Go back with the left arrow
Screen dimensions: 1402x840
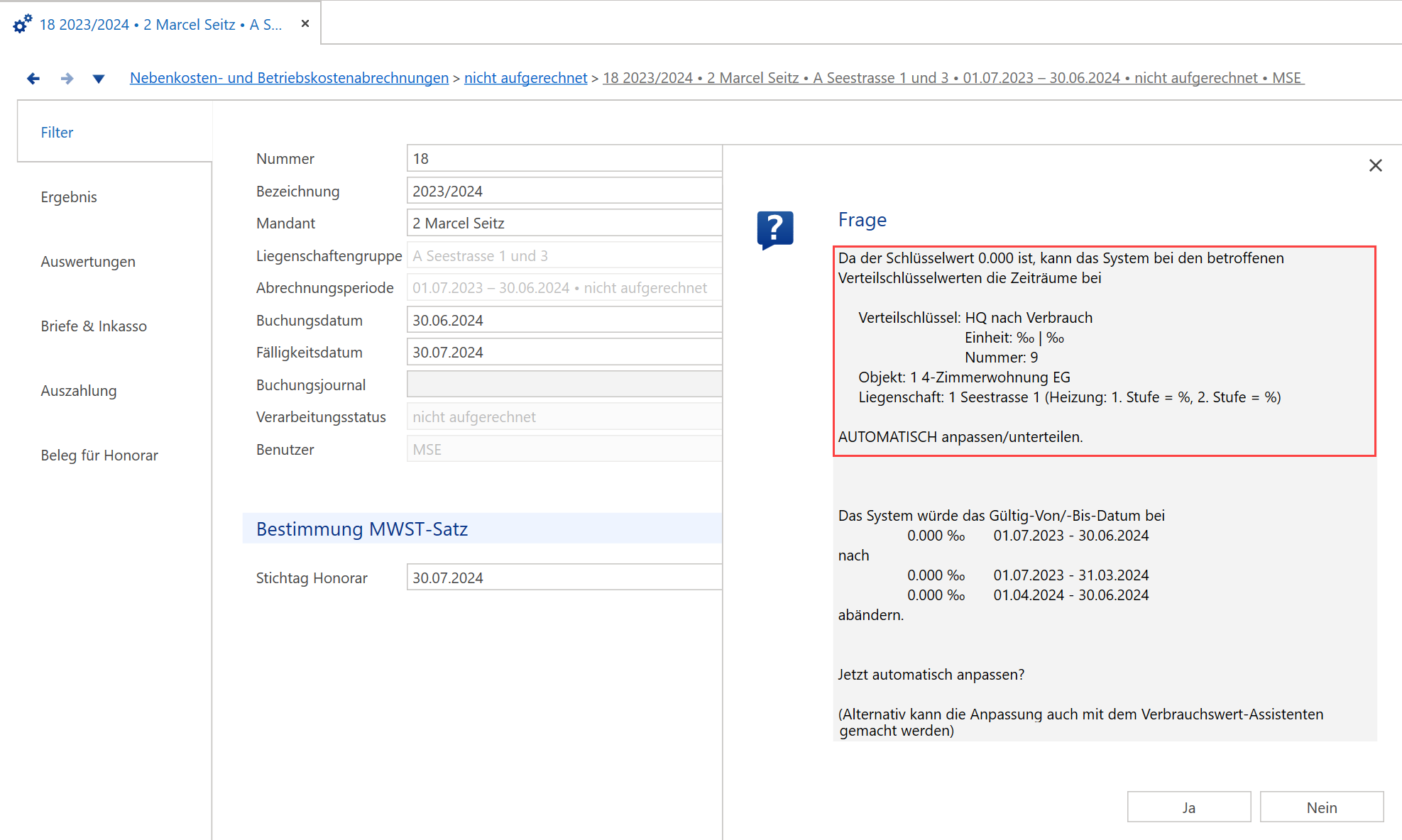[x=33, y=78]
